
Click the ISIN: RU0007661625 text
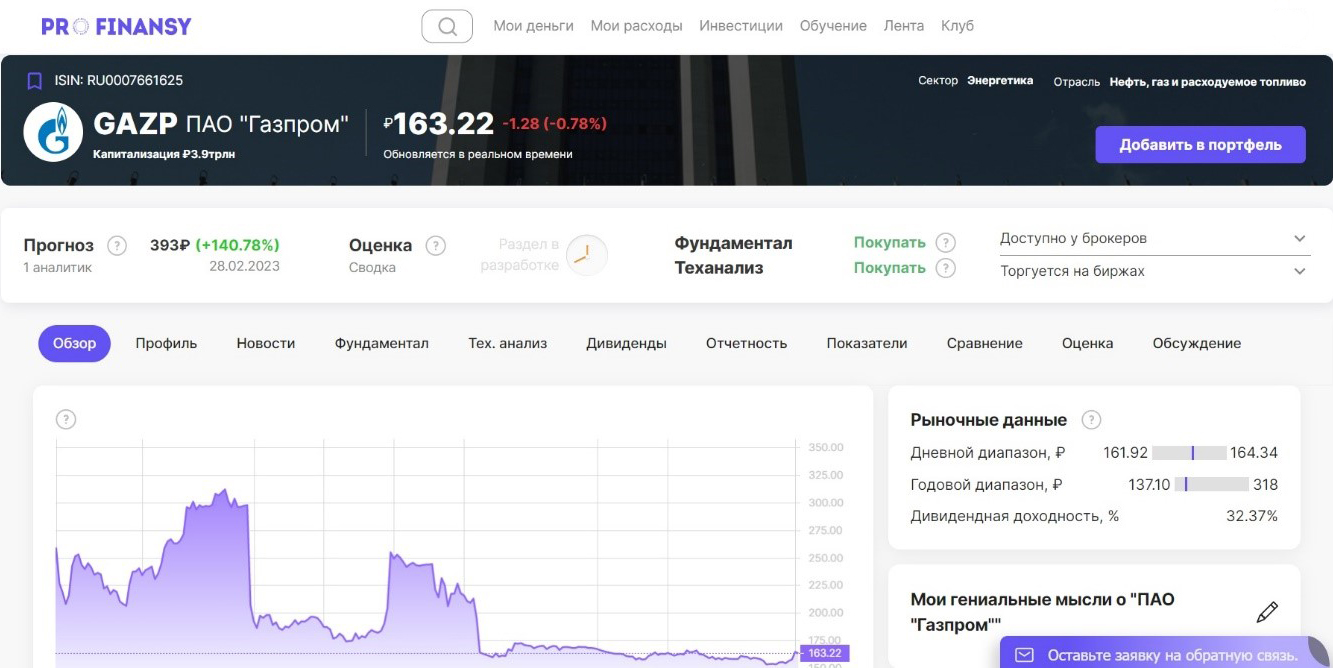(x=118, y=81)
